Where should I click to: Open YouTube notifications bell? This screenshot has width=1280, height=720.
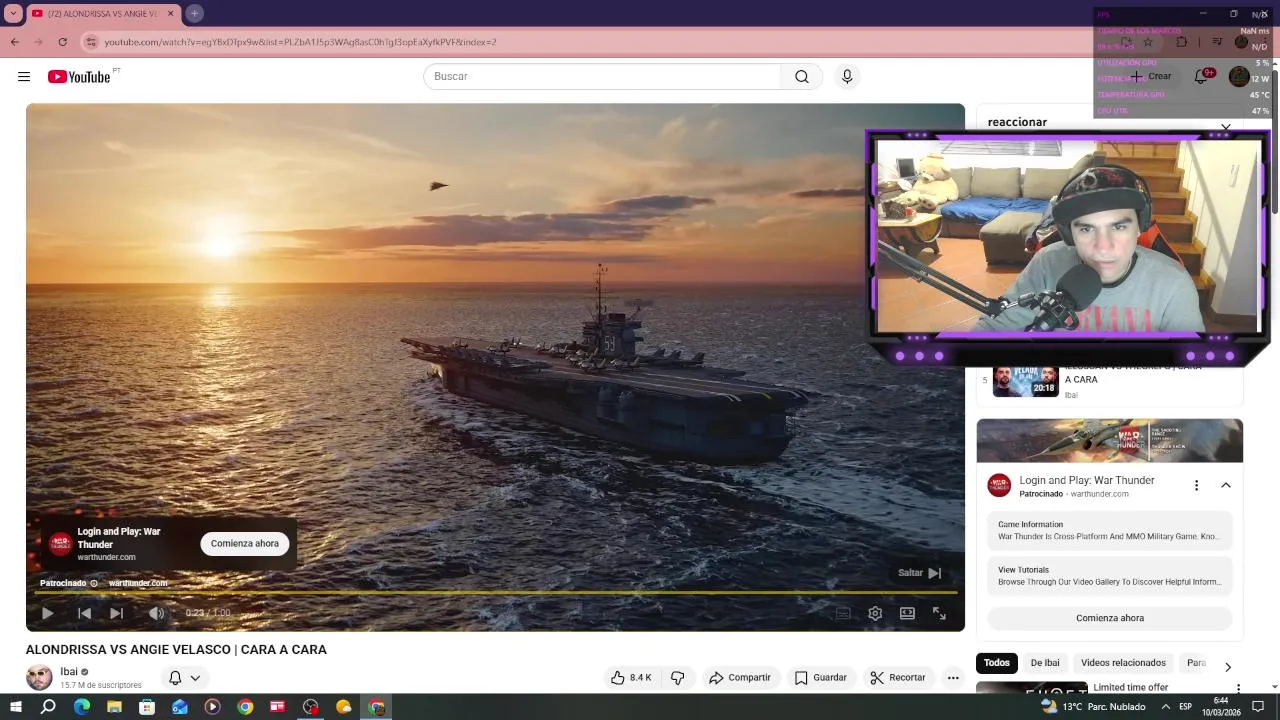pos(1202,77)
